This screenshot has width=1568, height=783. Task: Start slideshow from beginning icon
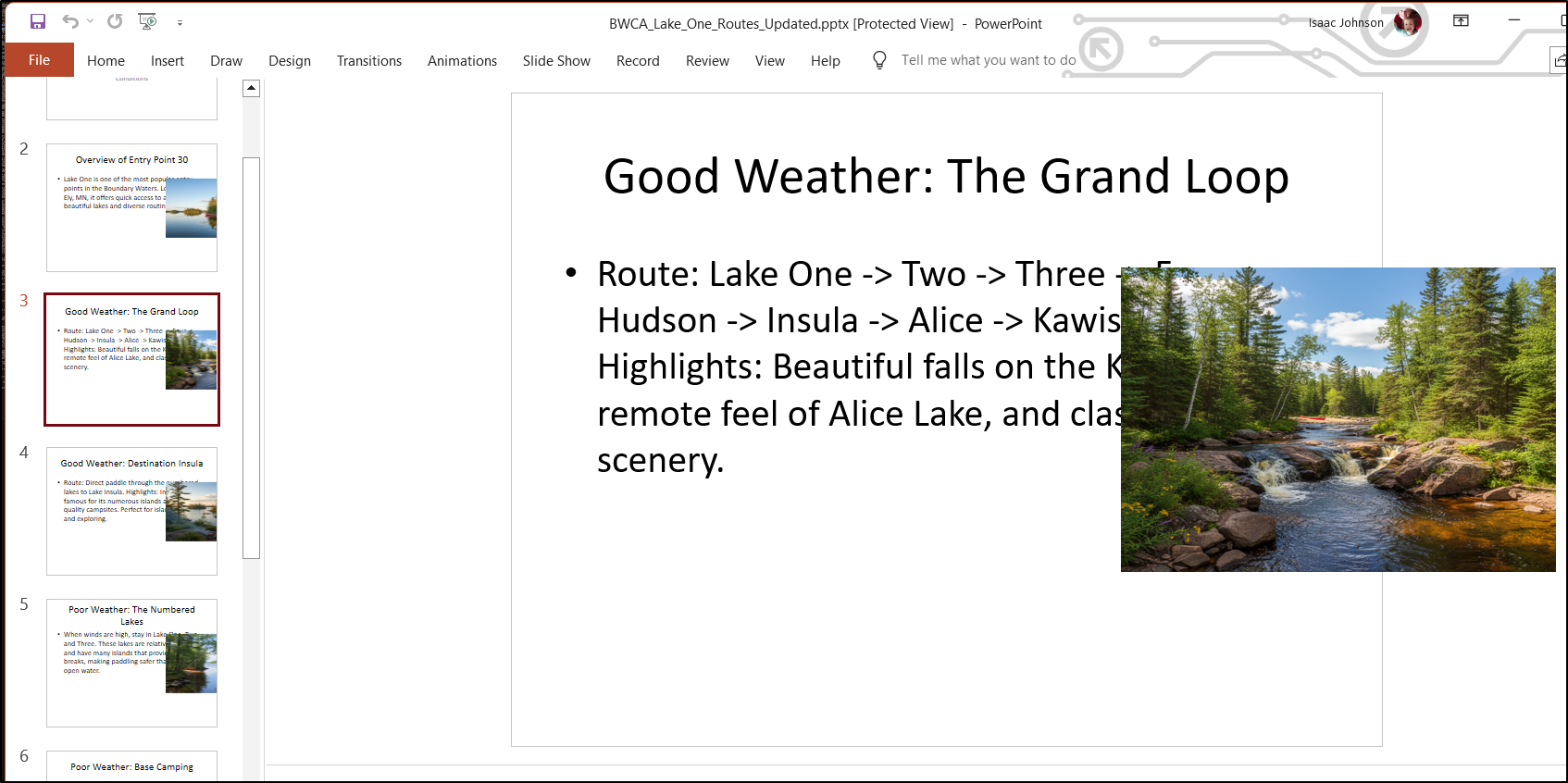[147, 21]
